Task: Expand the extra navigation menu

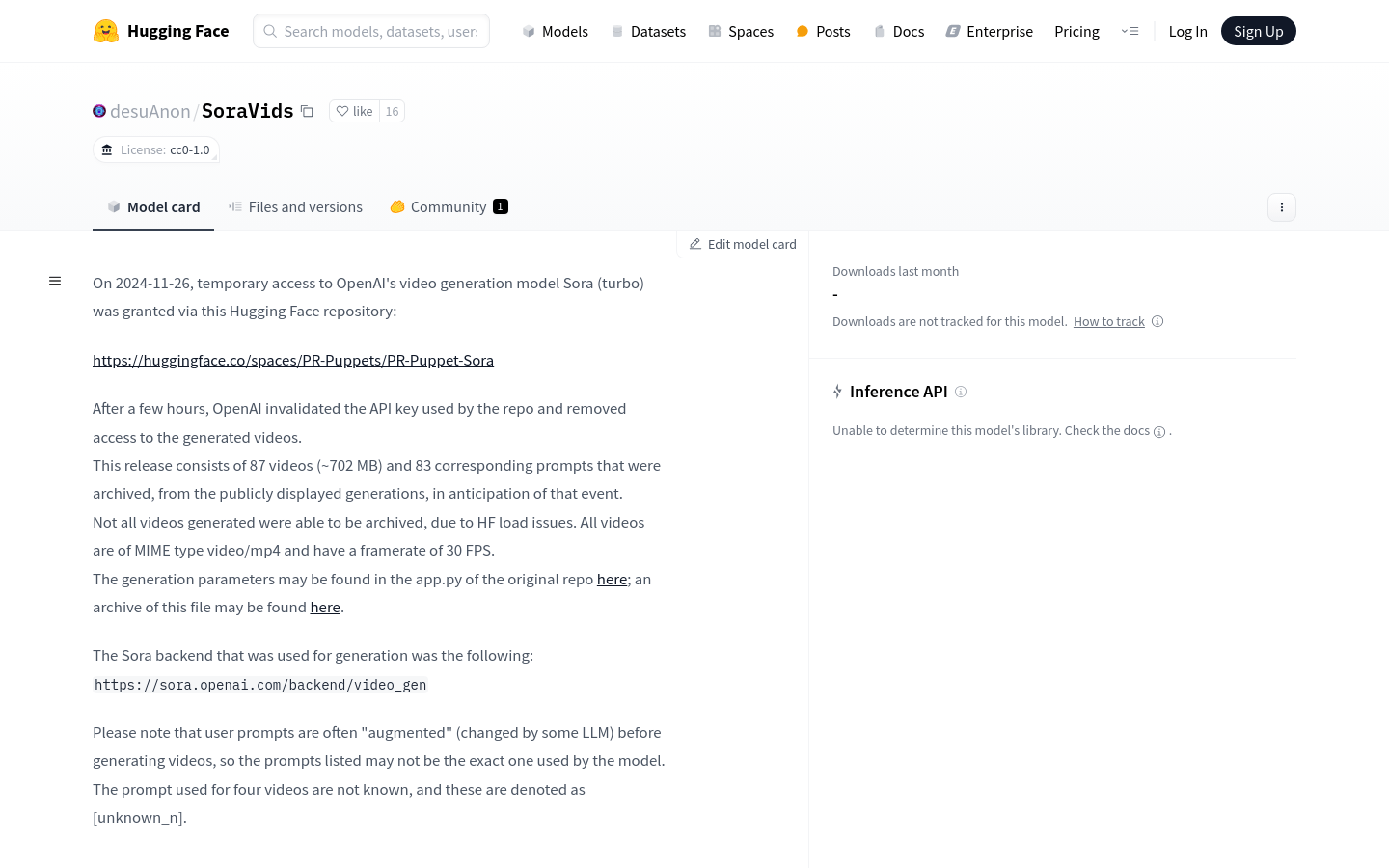Action: point(1130,31)
